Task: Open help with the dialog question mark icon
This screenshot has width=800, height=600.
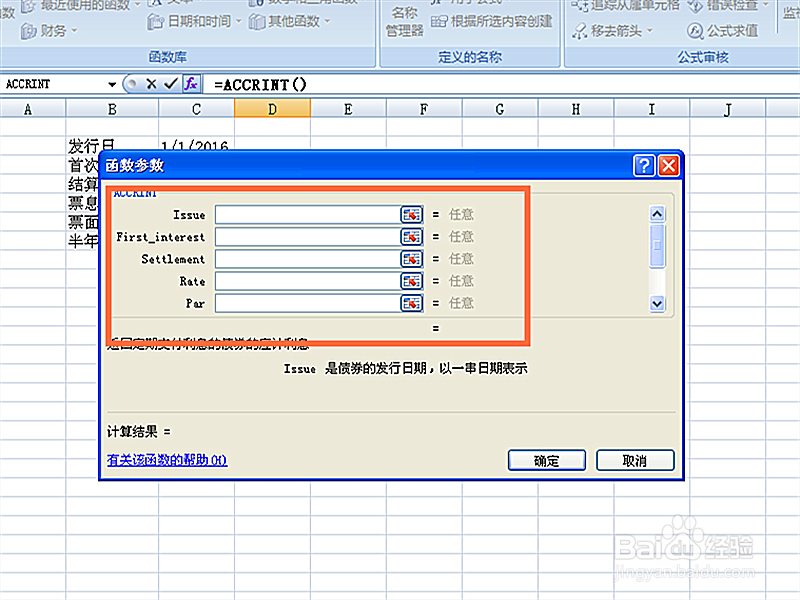Action: pos(643,166)
